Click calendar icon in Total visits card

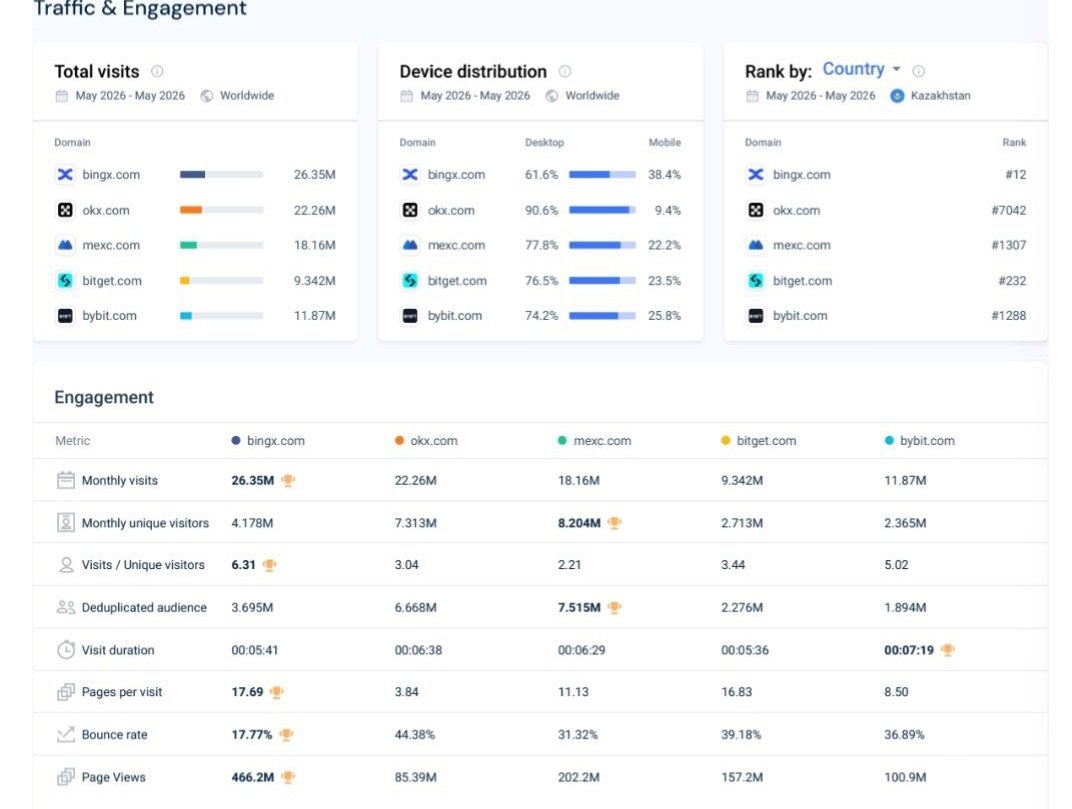click(x=62, y=96)
